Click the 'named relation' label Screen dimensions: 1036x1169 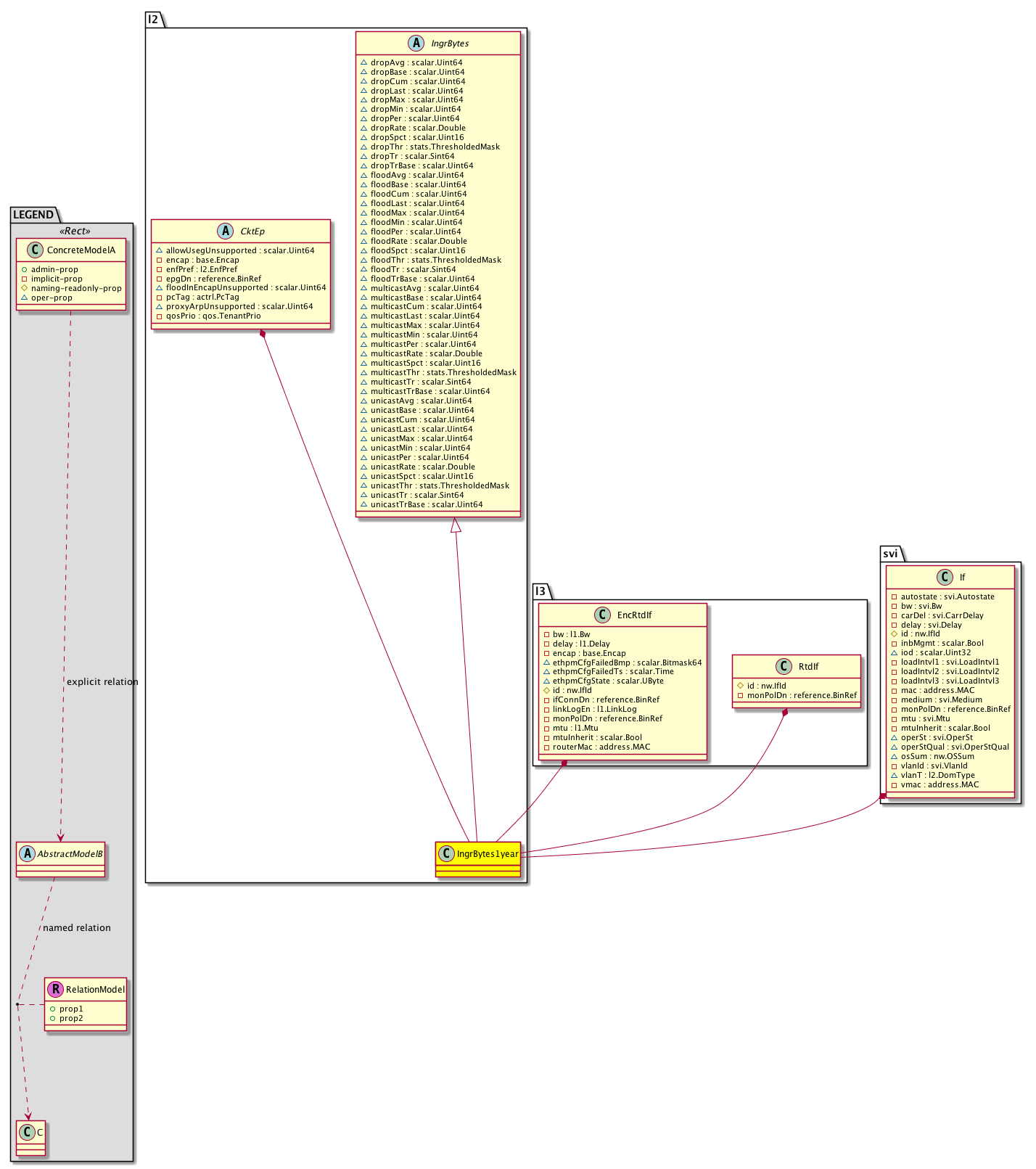point(77,928)
